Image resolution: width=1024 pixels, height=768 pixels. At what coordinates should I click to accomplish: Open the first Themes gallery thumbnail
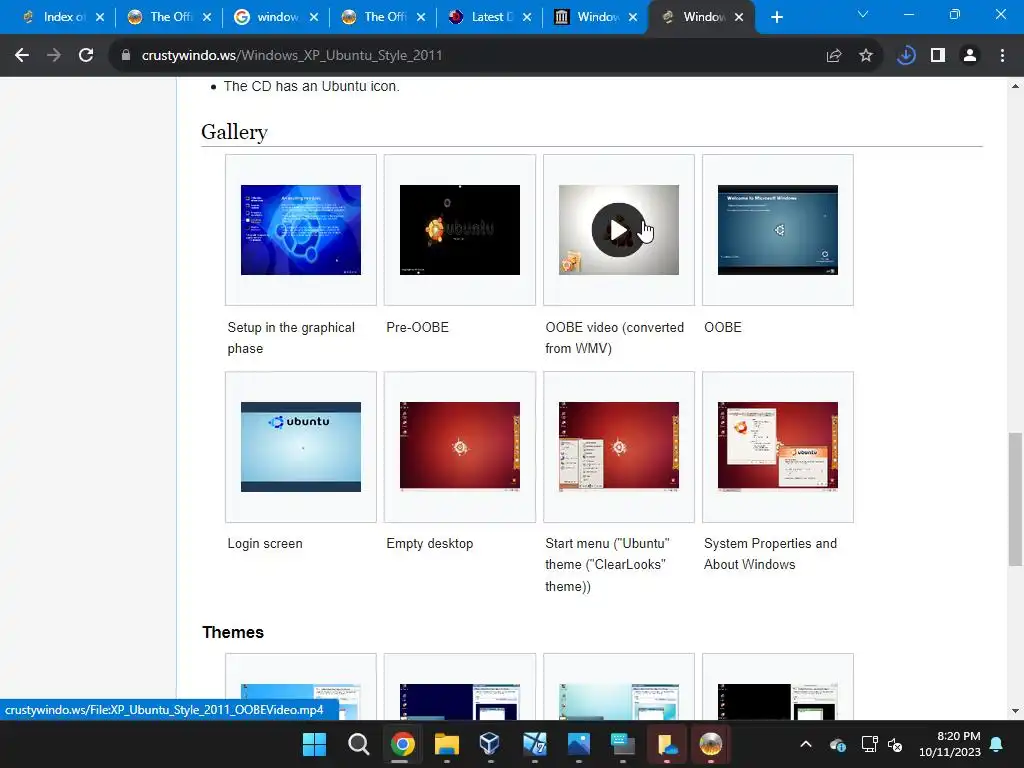[x=301, y=701]
